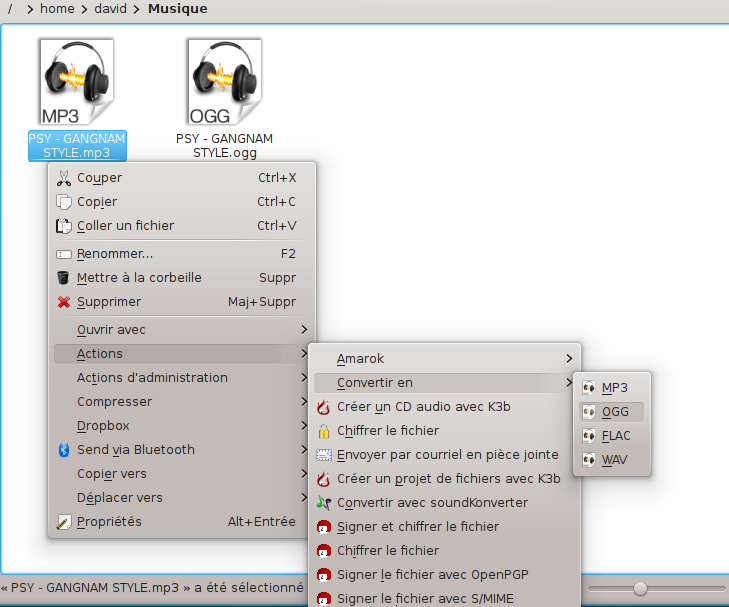Screen dimensions: 729x607
Task: Click the K3b flame icon beside Créer un CD audio
Action: 324,407
